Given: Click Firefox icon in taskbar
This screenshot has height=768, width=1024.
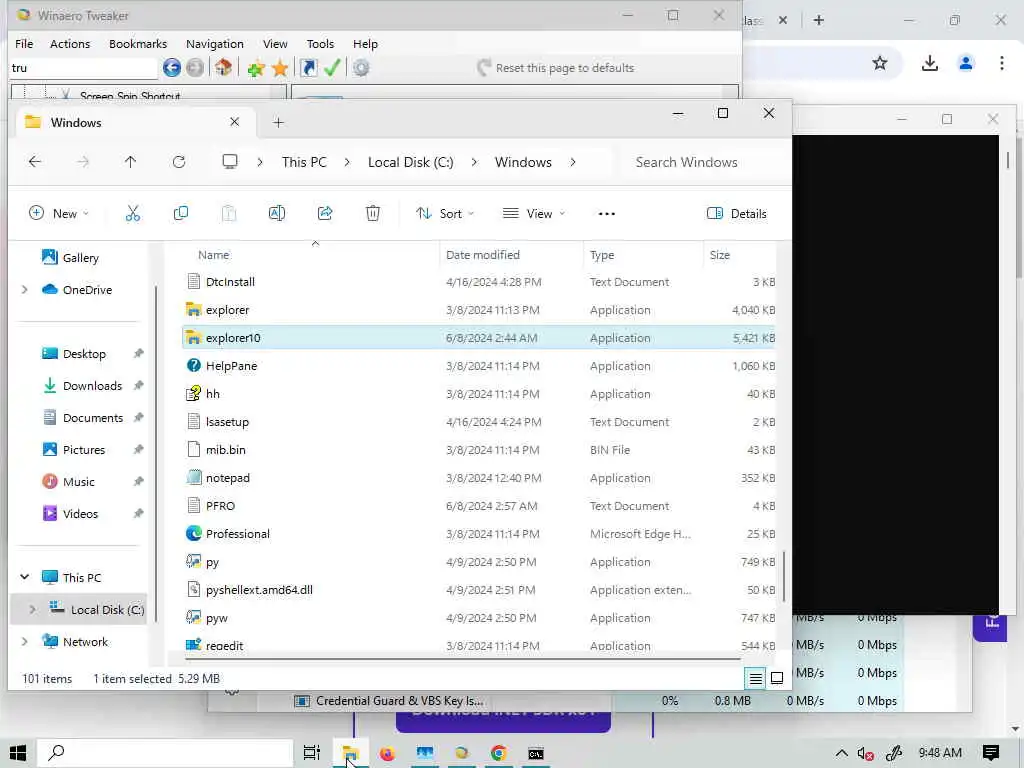Looking at the screenshot, I should [x=387, y=753].
